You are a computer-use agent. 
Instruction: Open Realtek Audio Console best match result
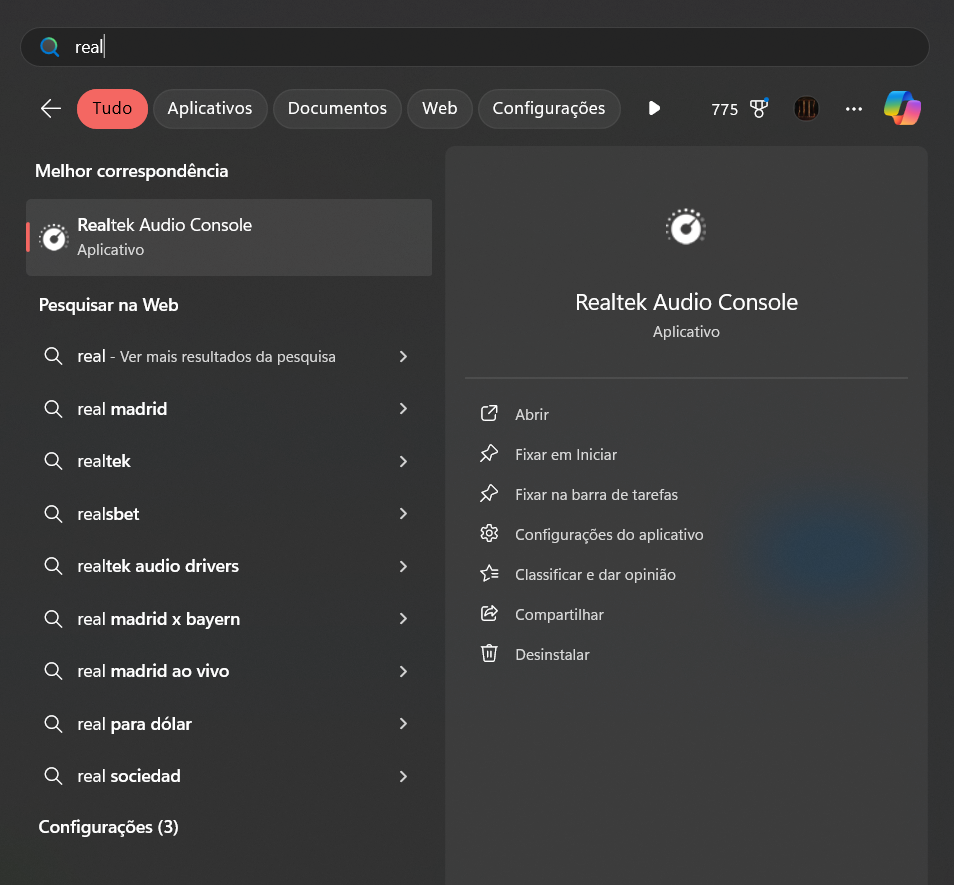point(229,237)
